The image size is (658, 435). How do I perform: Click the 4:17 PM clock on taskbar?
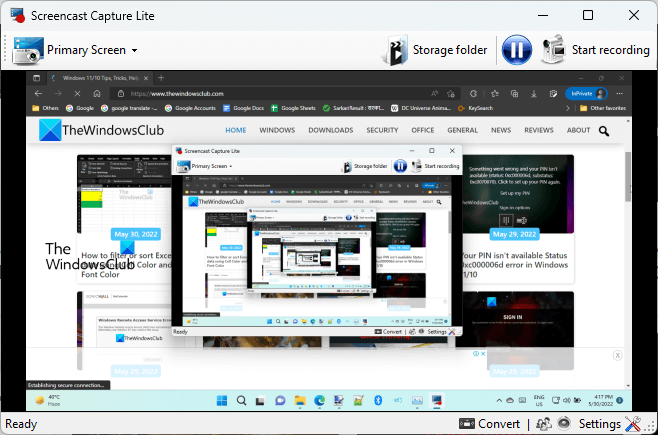(x=601, y=400)
